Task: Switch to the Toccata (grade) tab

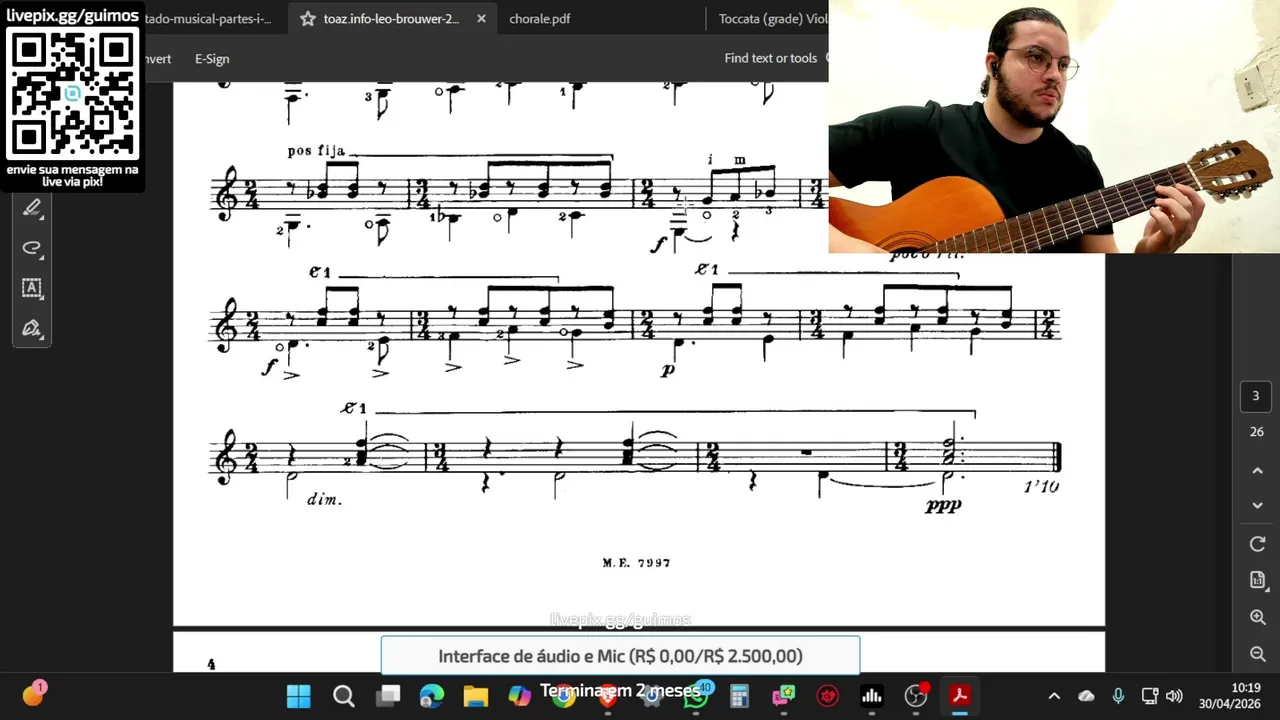Action: [x=772, y=19]
